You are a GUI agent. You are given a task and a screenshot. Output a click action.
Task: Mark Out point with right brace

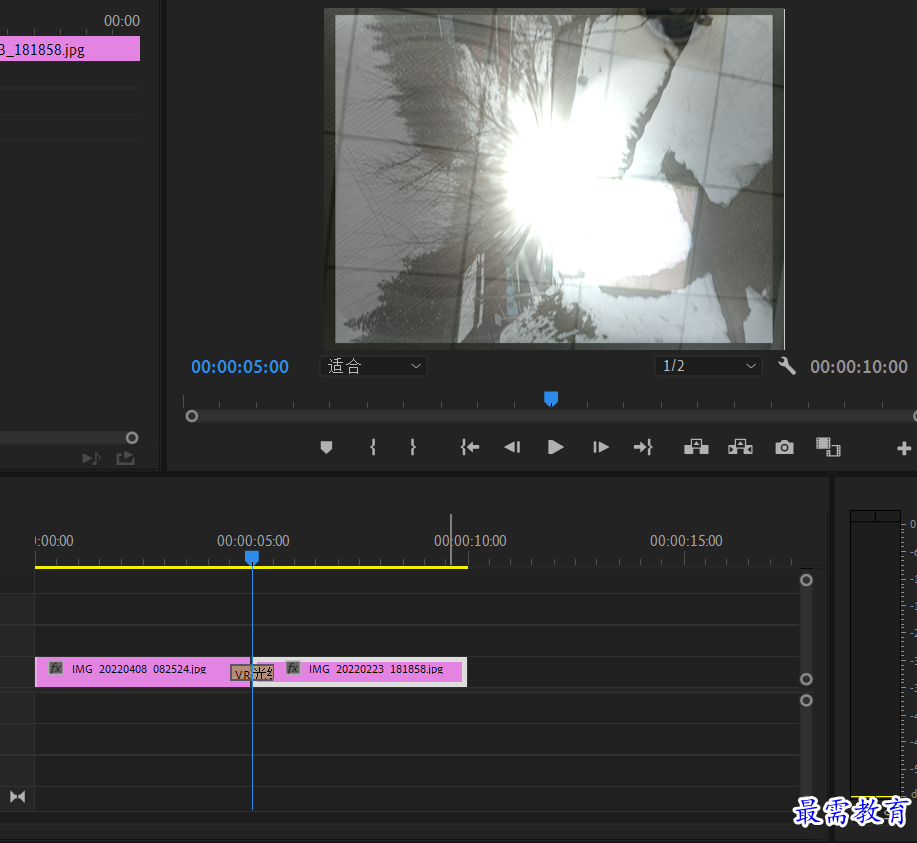click(413, 448)
